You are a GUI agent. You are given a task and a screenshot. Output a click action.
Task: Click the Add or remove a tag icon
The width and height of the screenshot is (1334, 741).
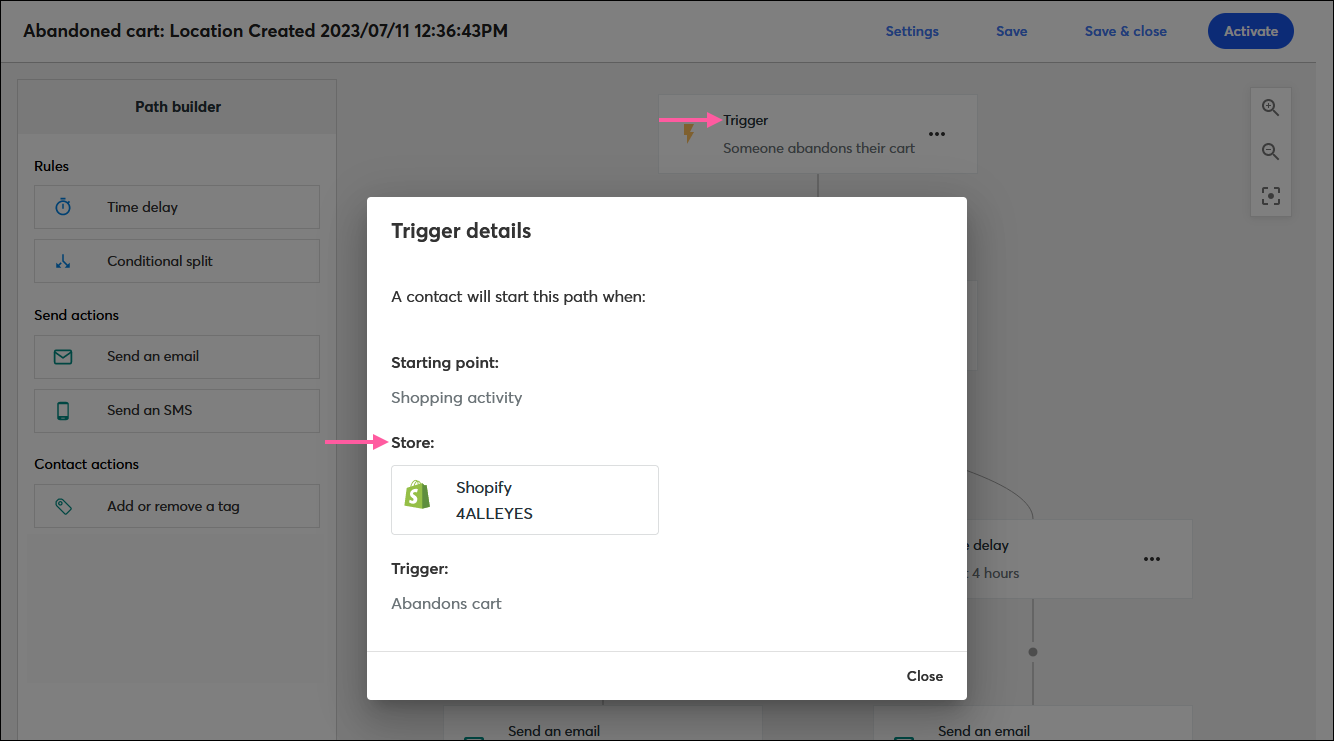pyautogui.click(x=62, y=506)
